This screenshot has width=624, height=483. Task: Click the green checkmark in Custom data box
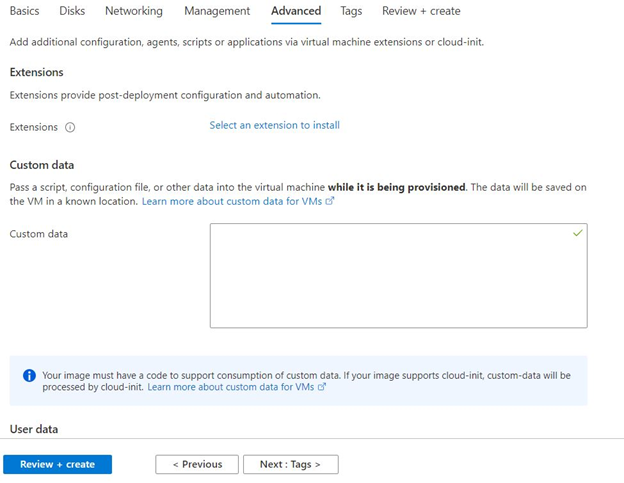pos(577,232)
